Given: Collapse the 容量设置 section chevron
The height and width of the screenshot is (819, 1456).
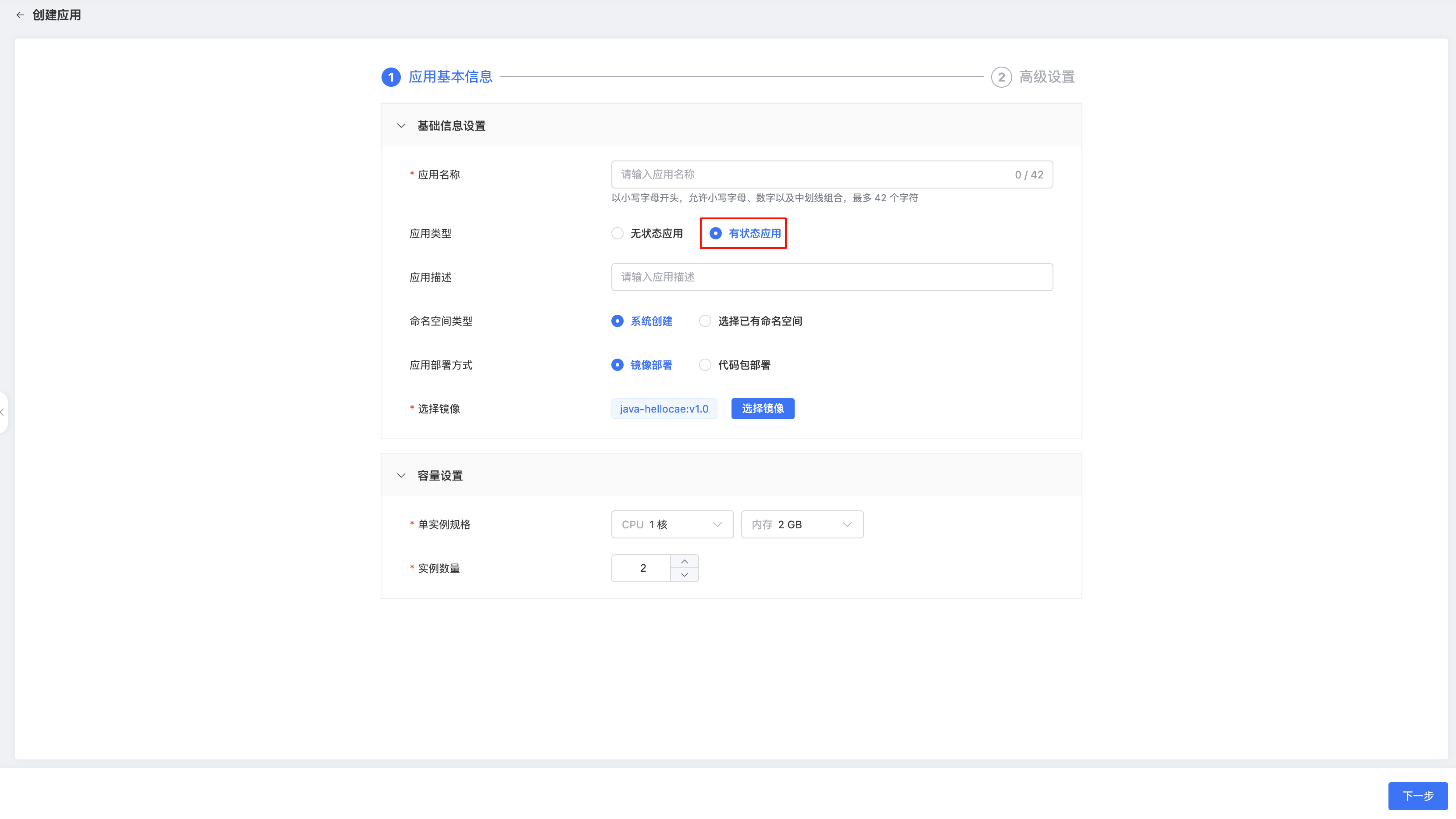Looking at the screenshot, I should pyautogui.click(x=401, y=475).
